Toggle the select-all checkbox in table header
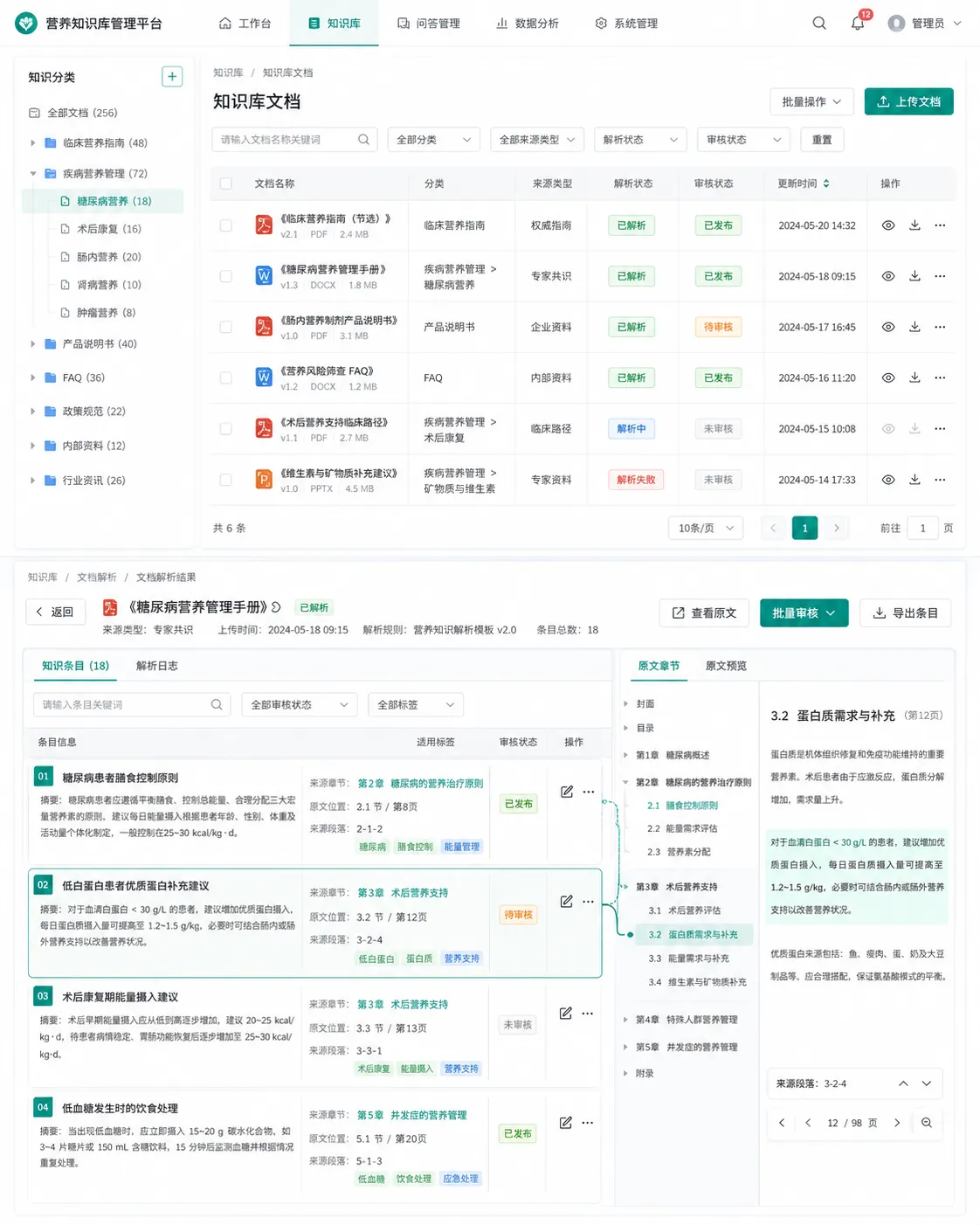Image resolution: width=980 pixels, height=1225 pixels. coord(226,183)
